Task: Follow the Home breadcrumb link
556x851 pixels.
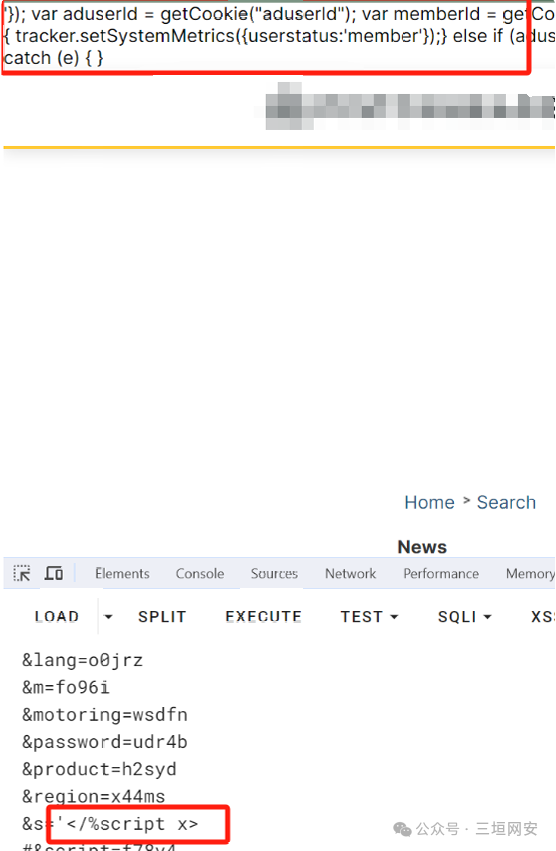Action: point(429,503)
